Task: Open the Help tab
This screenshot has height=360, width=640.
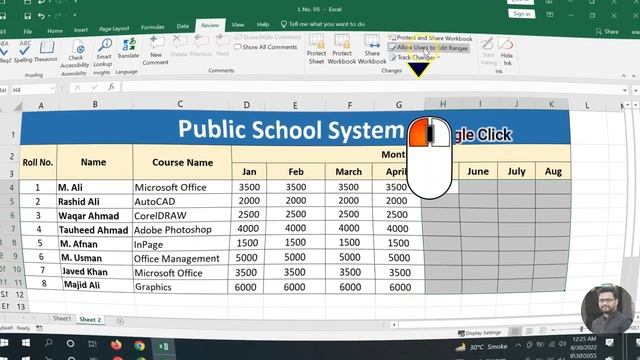Action: tap(263, 24)
